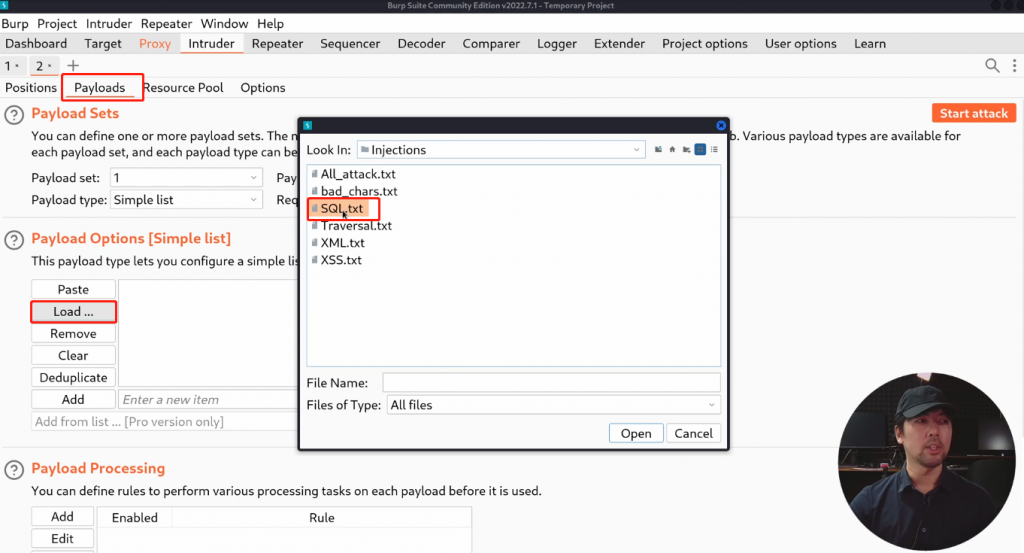Create a new folder in file dialog
1024x553 pixels.
point(686,150)
